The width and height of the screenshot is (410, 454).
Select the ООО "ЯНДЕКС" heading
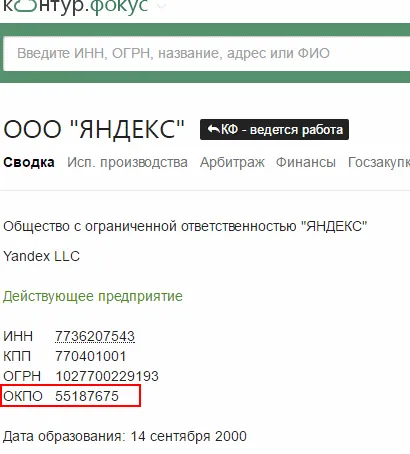coord(94,129)
